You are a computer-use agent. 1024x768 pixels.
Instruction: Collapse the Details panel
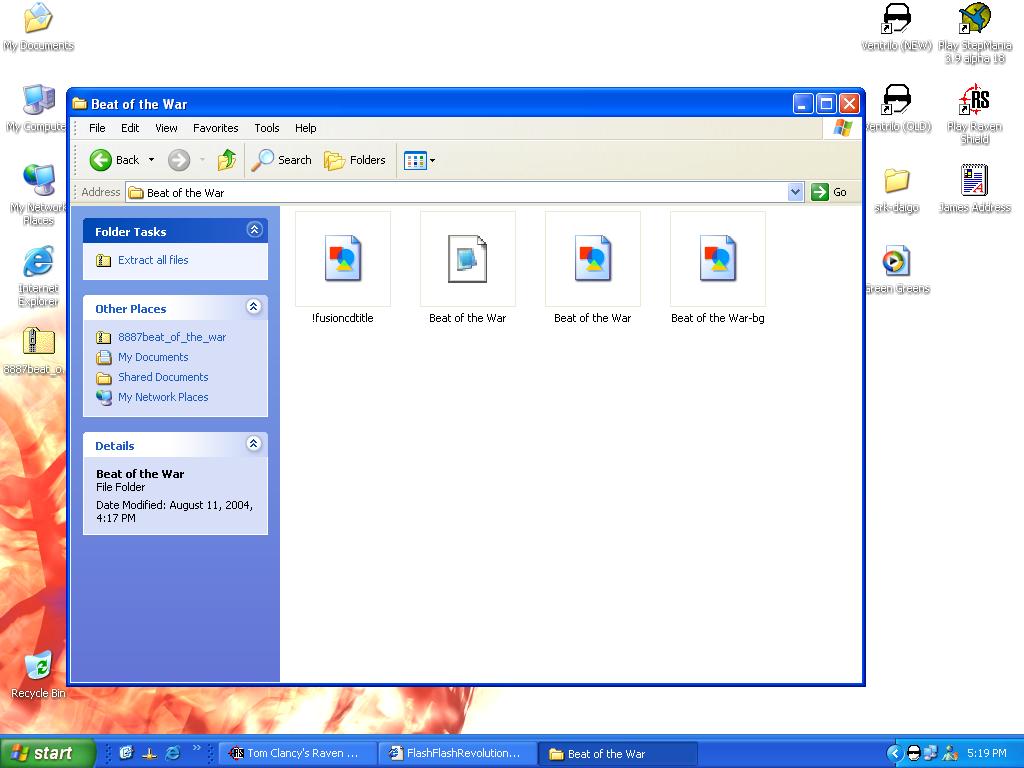(254, 444)
